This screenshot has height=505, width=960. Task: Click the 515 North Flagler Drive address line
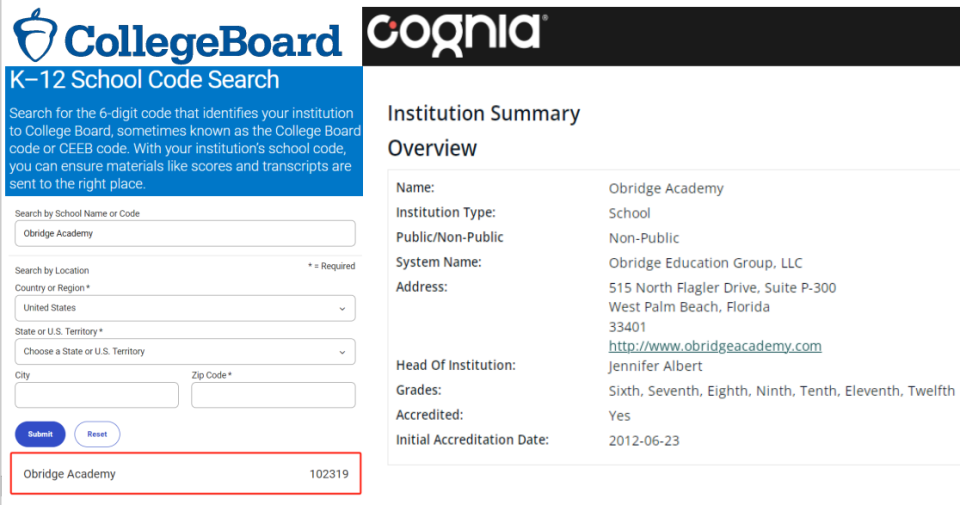pos(722,288)
